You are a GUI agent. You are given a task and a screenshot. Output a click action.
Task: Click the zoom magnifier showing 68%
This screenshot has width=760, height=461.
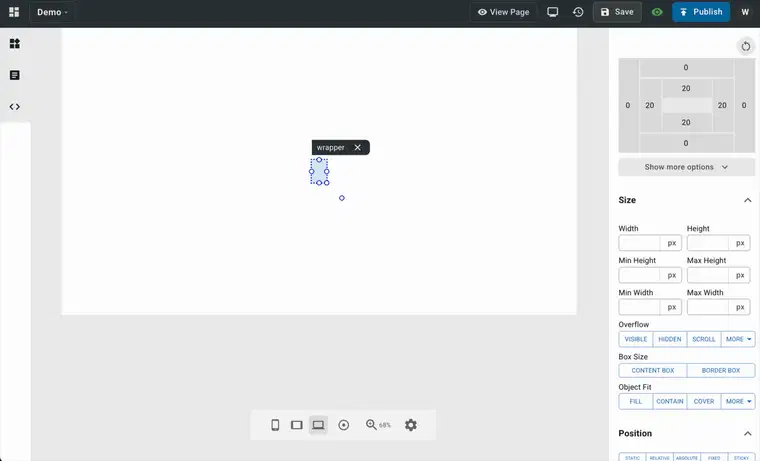tap(378, 425)
